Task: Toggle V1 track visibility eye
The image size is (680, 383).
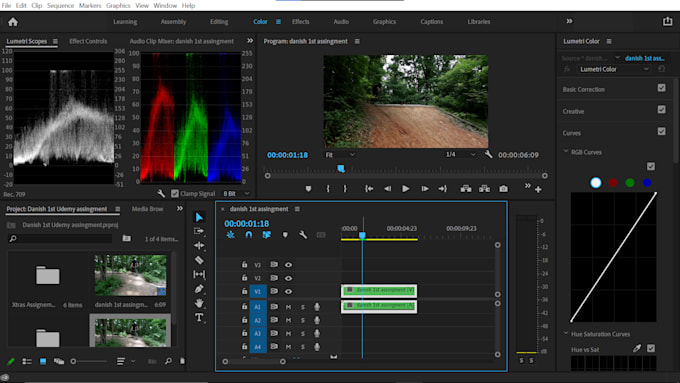Action: coord(288,291)
